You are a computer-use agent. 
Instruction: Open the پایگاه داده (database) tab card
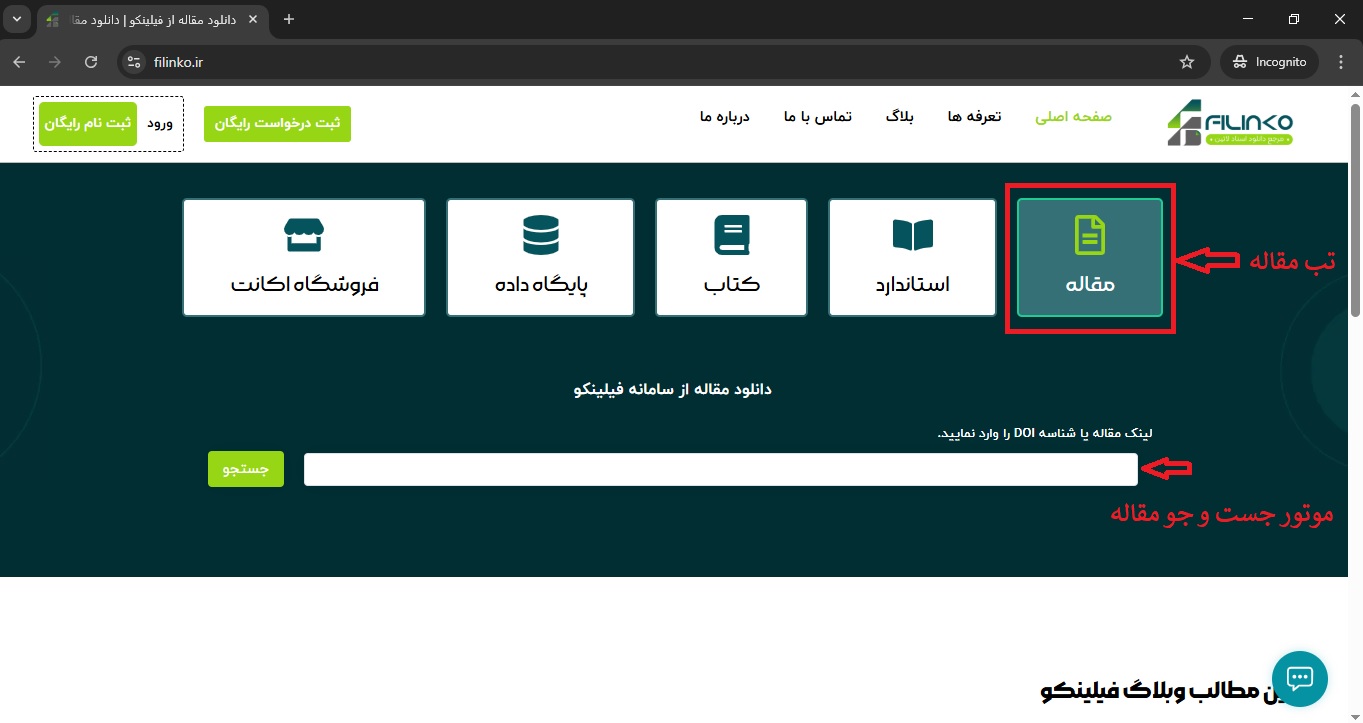point(540,258)
